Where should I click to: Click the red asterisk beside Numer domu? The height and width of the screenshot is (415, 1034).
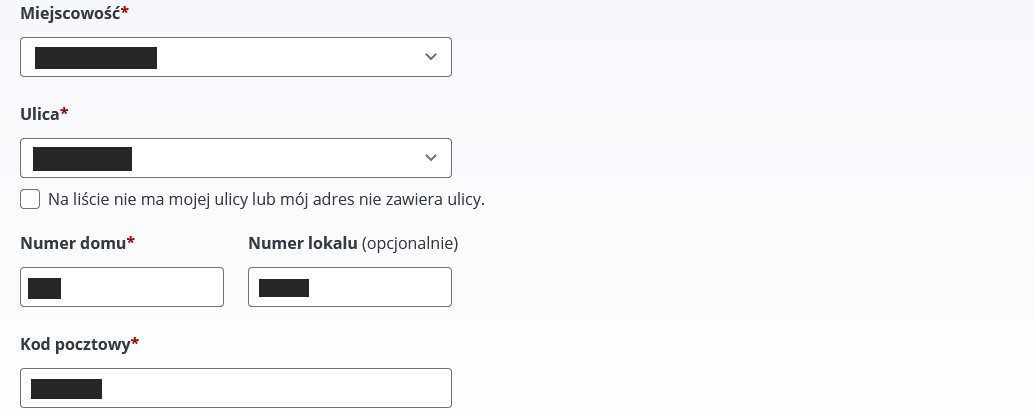131,242
